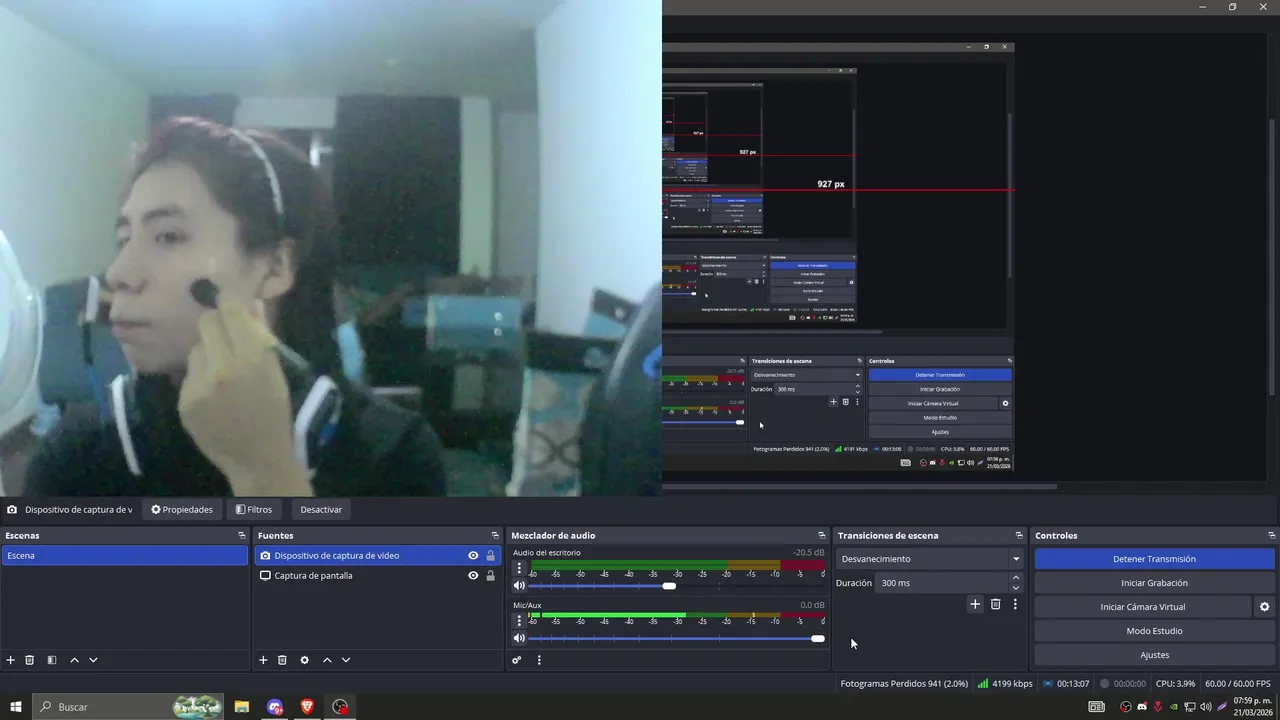The image size is (1280, 720).
Task: Open the Windows Start menu
Action: point(16,707)
